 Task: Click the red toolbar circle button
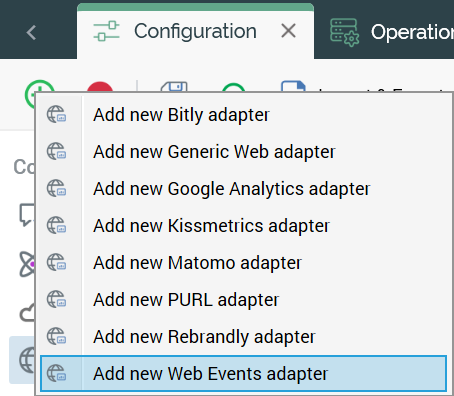click(100, 87)
